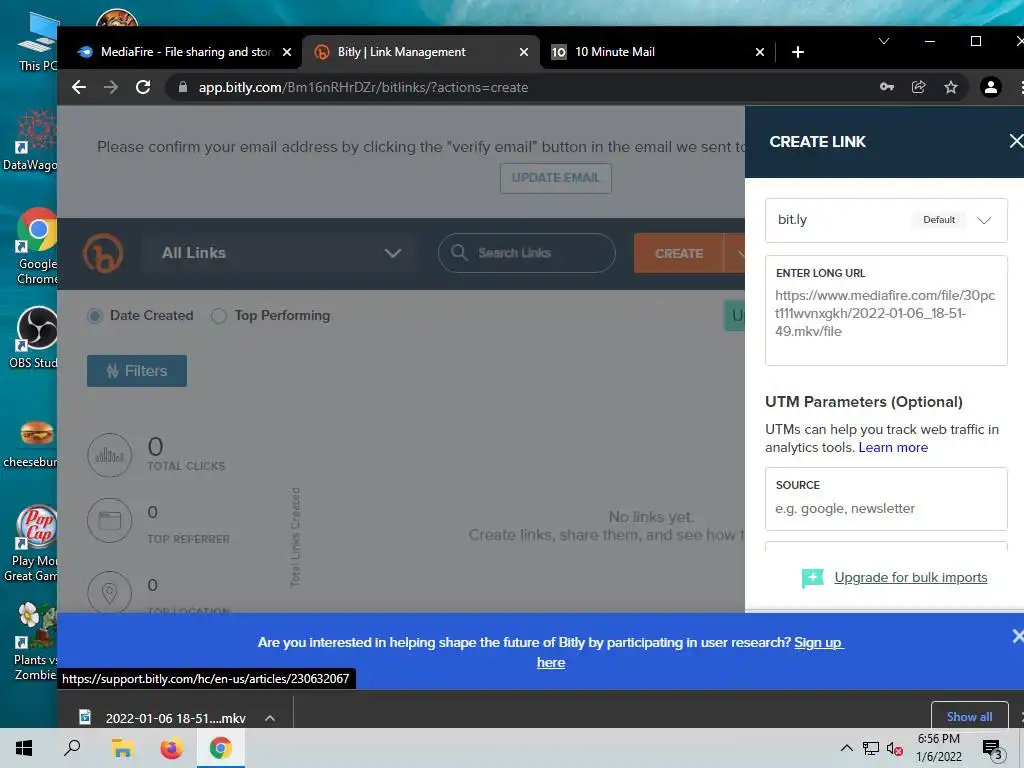Open Windows taskbar search
Viewport: 1024px width, 768px height.
[x=72, y=748]
